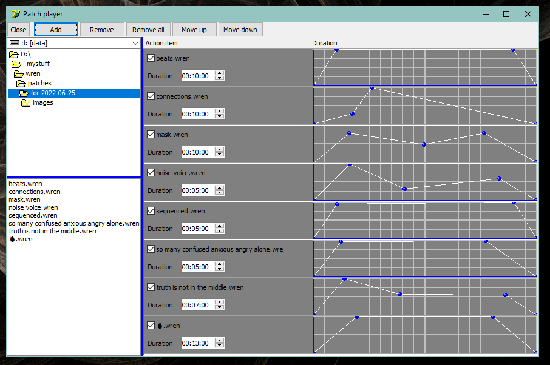The height and width of the screenshot is (365, 550).
Task: Click the beats.wren duration spinner arrows
Action: 220,75
